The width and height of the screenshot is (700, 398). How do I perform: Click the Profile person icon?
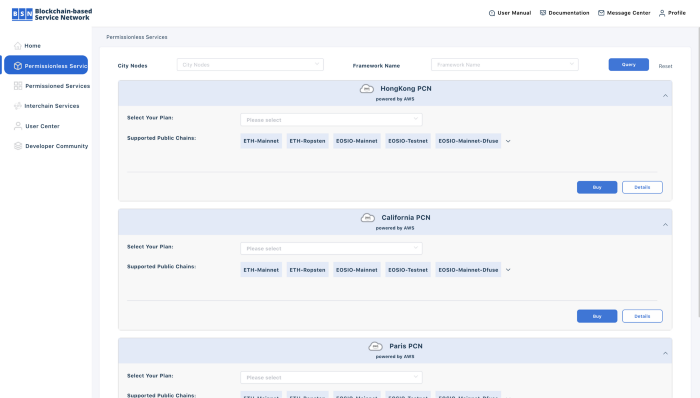662,13
